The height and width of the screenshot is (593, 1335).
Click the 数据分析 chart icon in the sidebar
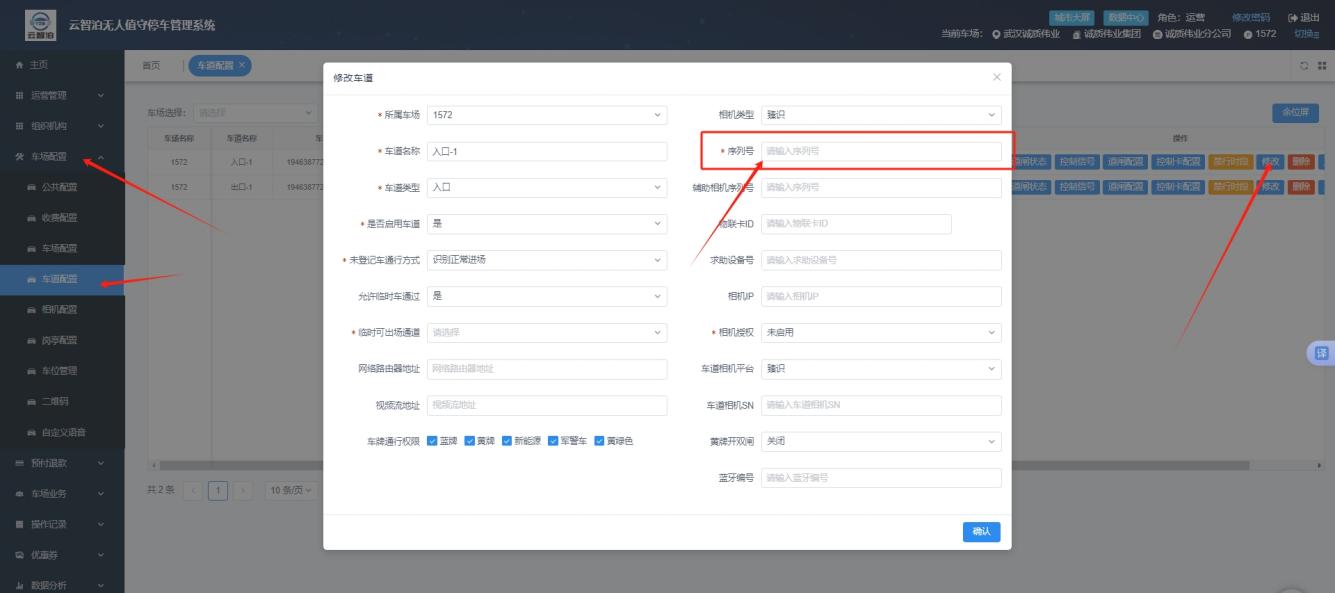pyautogui.click(x=21, y=586)
